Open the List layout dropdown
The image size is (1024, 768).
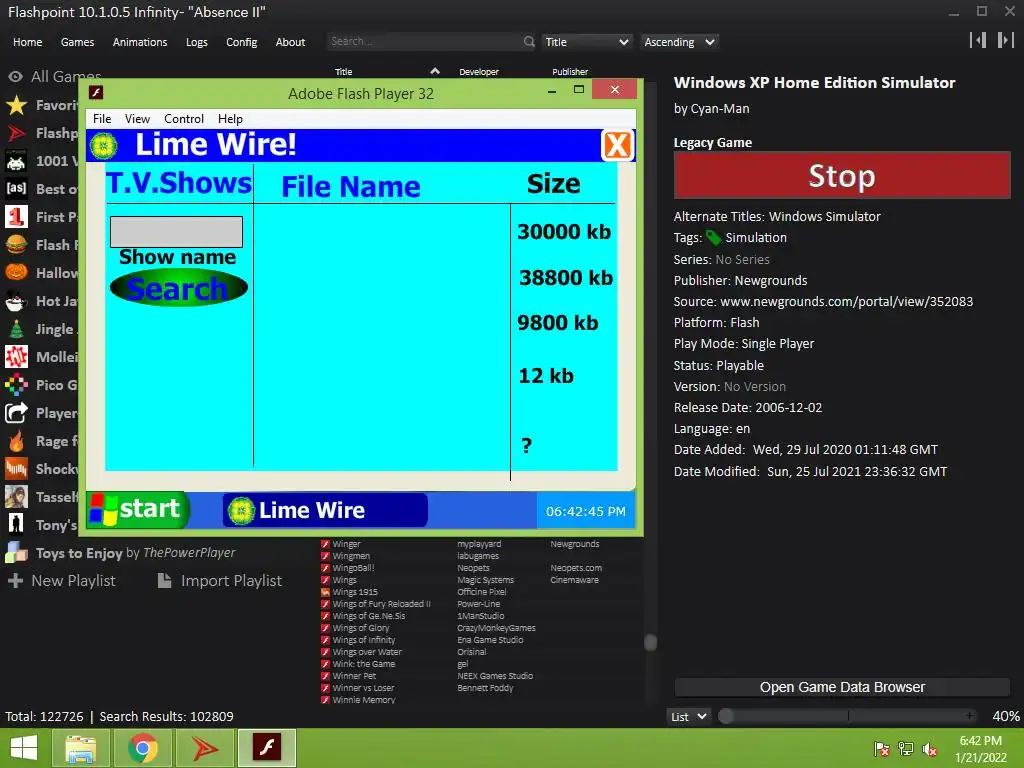tap(689, 716)
